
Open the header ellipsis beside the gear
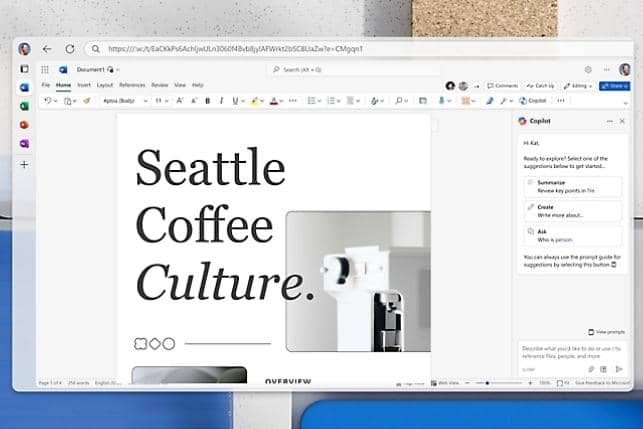point(607,70)
